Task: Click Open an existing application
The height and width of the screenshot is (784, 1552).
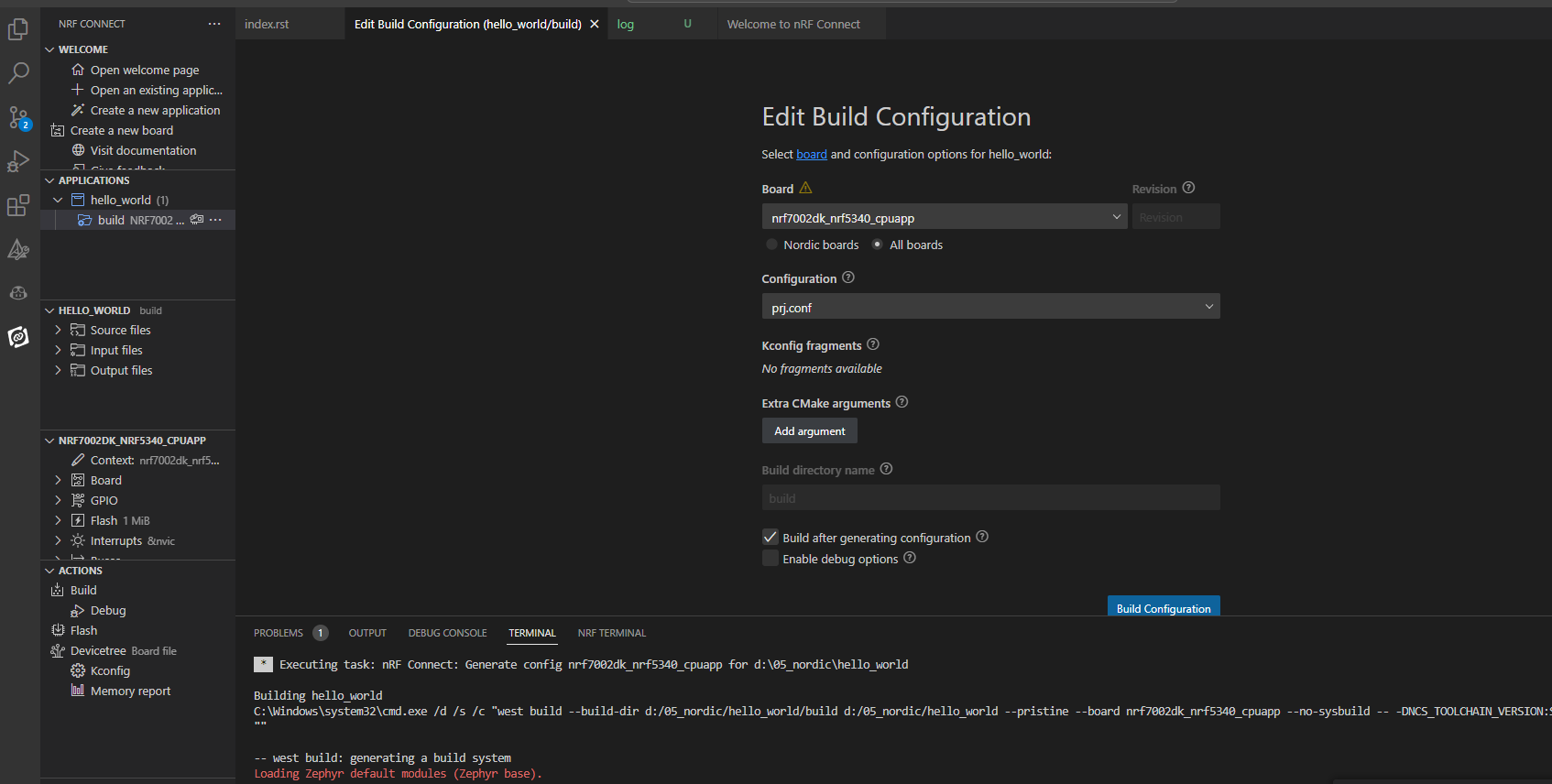Action: 156,90
